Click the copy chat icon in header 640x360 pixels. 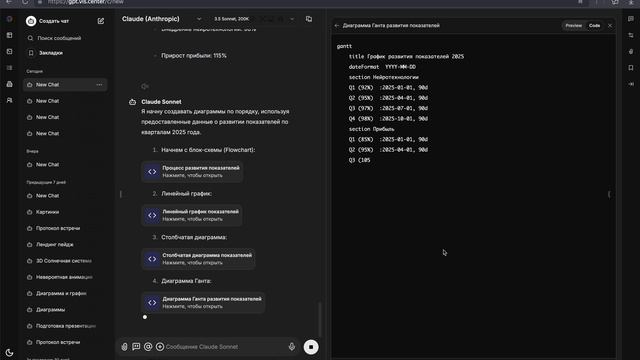(x=309, y=19)
